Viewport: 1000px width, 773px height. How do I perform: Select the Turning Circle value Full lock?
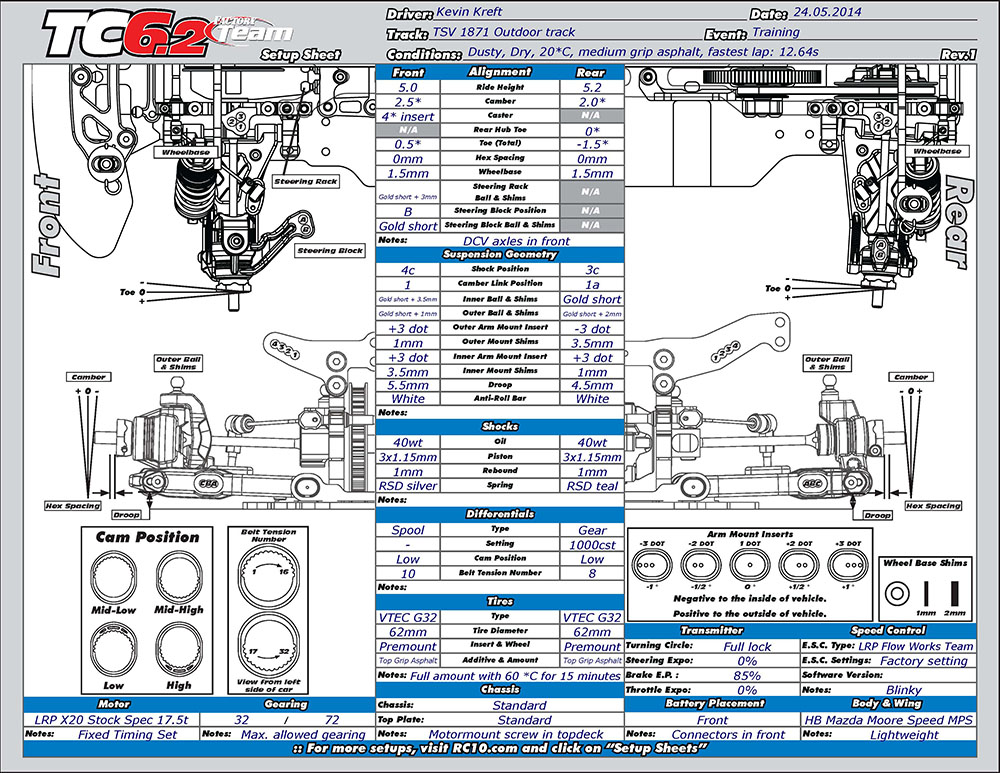747,647
